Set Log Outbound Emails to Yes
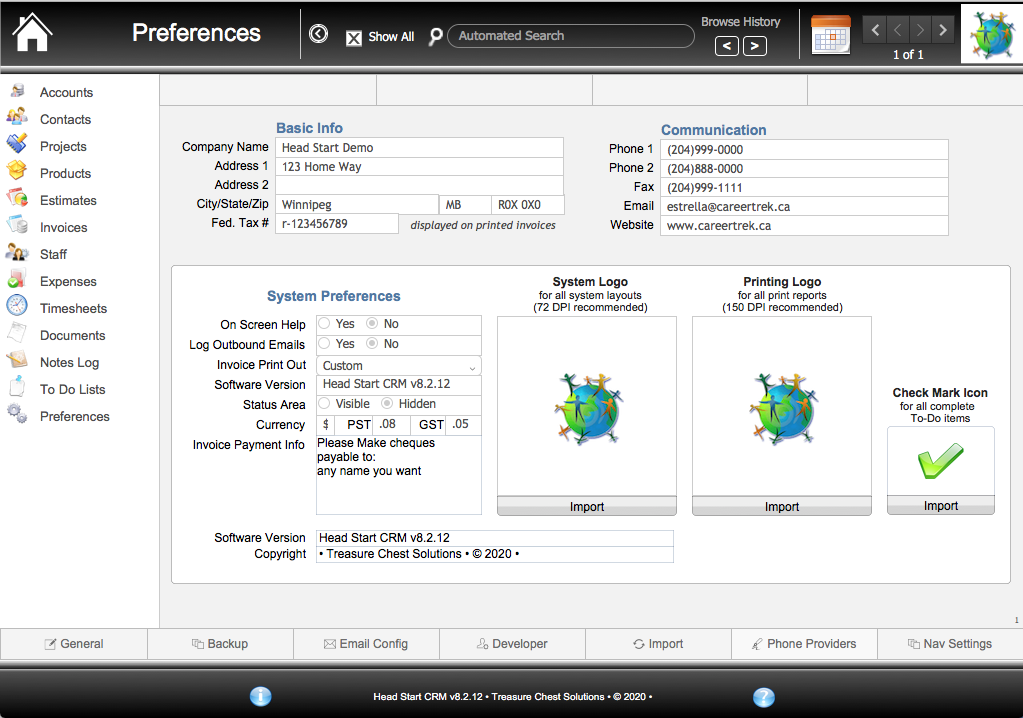The width and height of the screenshot is (1023, 718). click(x=324, y=343)
